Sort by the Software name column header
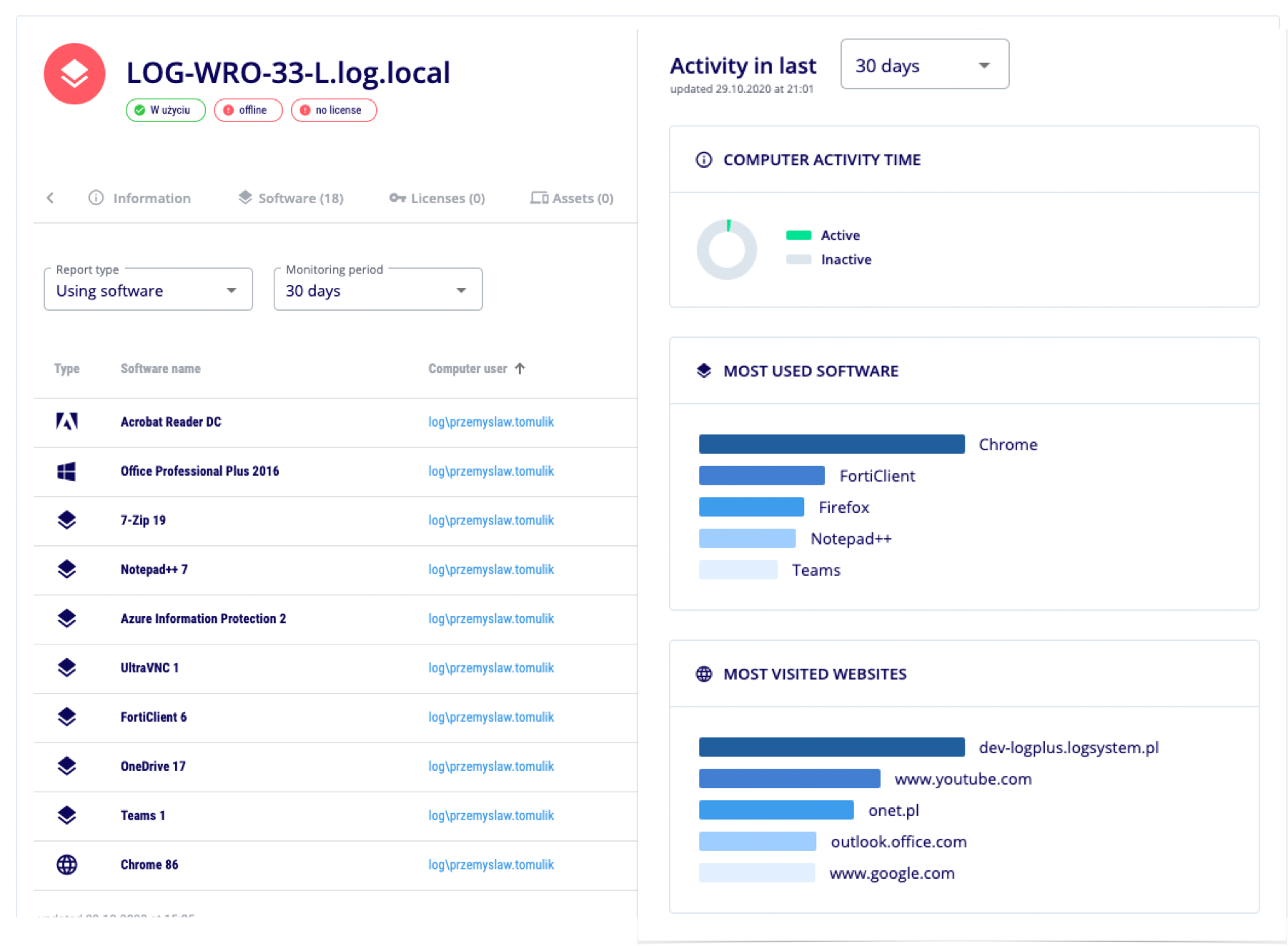 point(160,369)
